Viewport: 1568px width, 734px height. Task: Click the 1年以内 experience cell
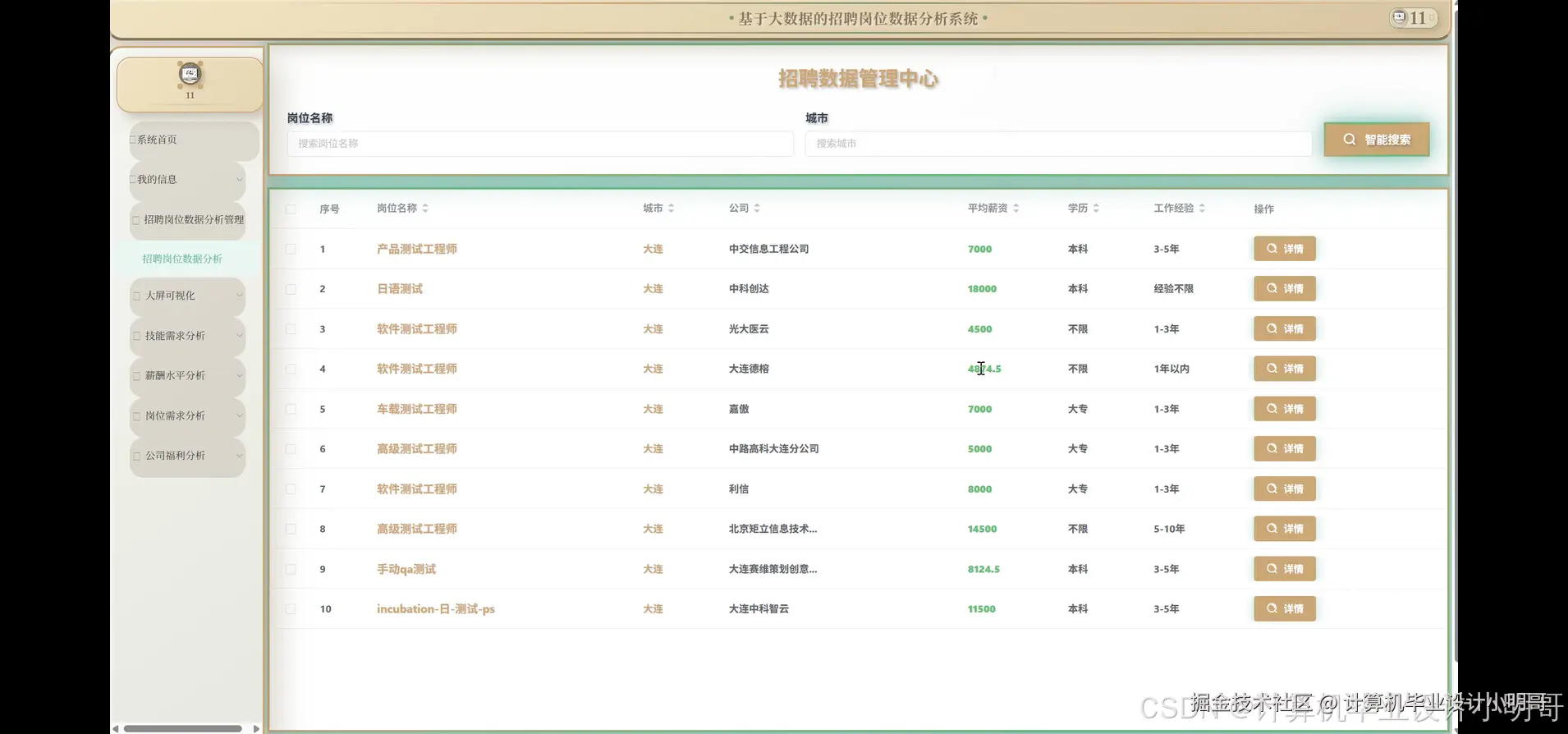(x=1171, y=369)
